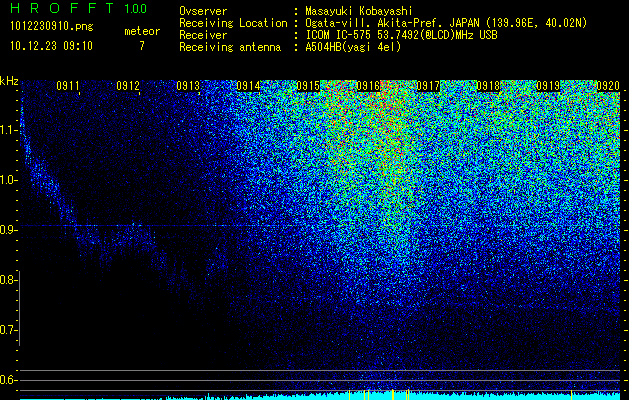Click the 0912 time marker
This screenshot has height=400, width=629.
pos(128,85)
